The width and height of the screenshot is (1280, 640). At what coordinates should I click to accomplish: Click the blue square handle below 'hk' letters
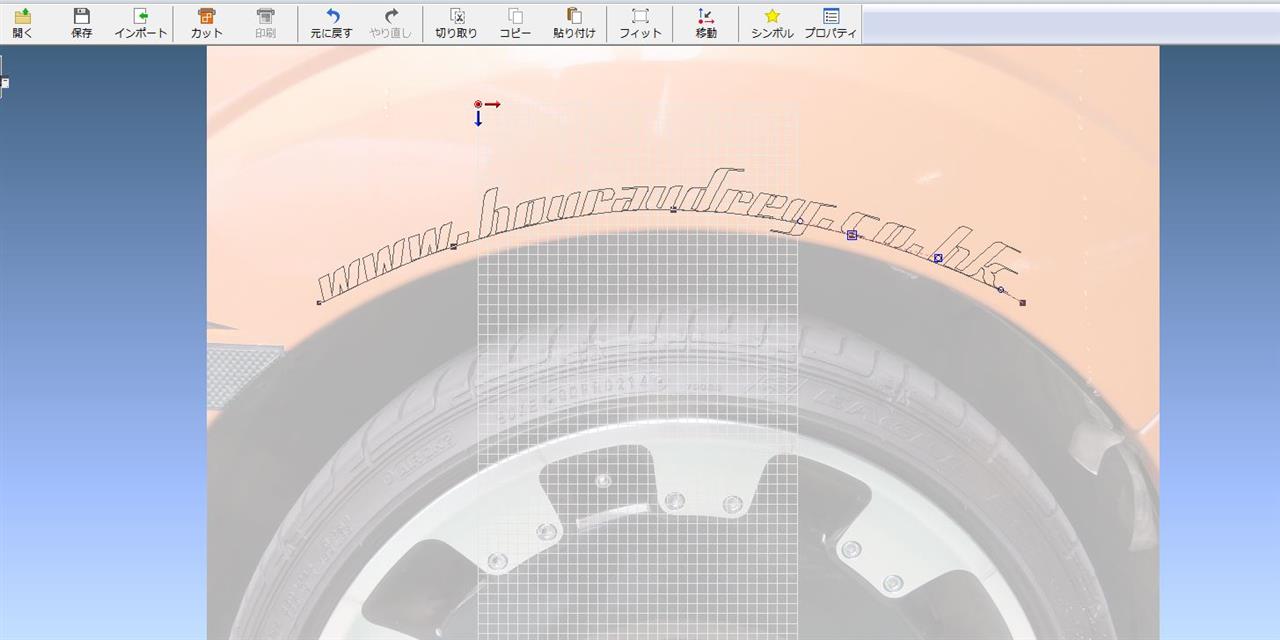[x=938, y=258]
